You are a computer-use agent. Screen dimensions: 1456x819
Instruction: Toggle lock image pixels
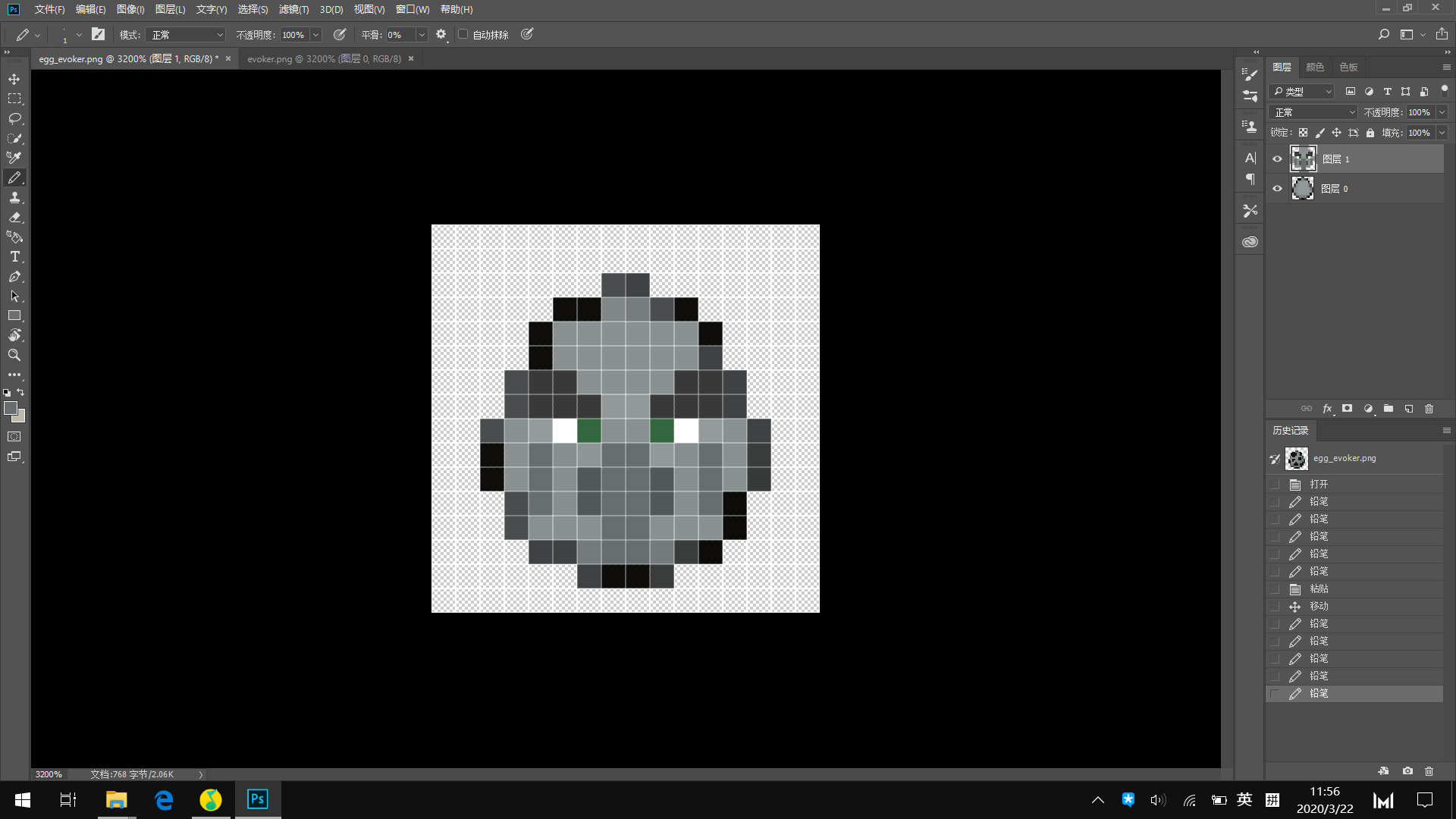point(1319,133)
